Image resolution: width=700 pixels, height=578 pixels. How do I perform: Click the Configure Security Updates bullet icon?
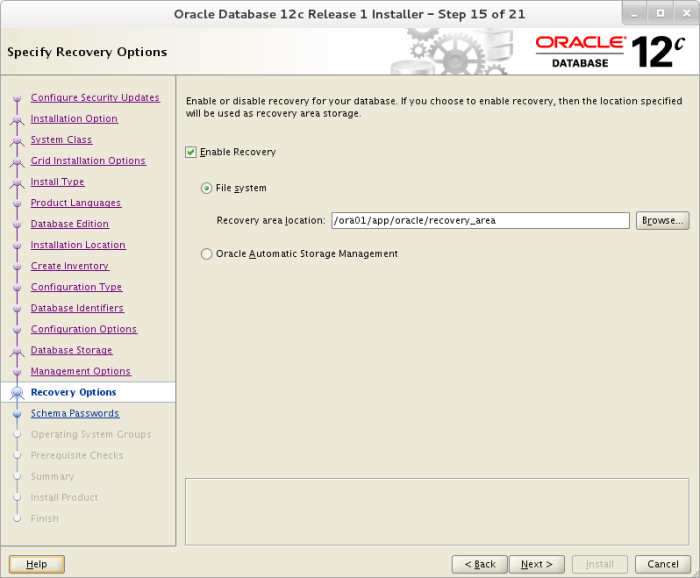[x=17, y=98]
